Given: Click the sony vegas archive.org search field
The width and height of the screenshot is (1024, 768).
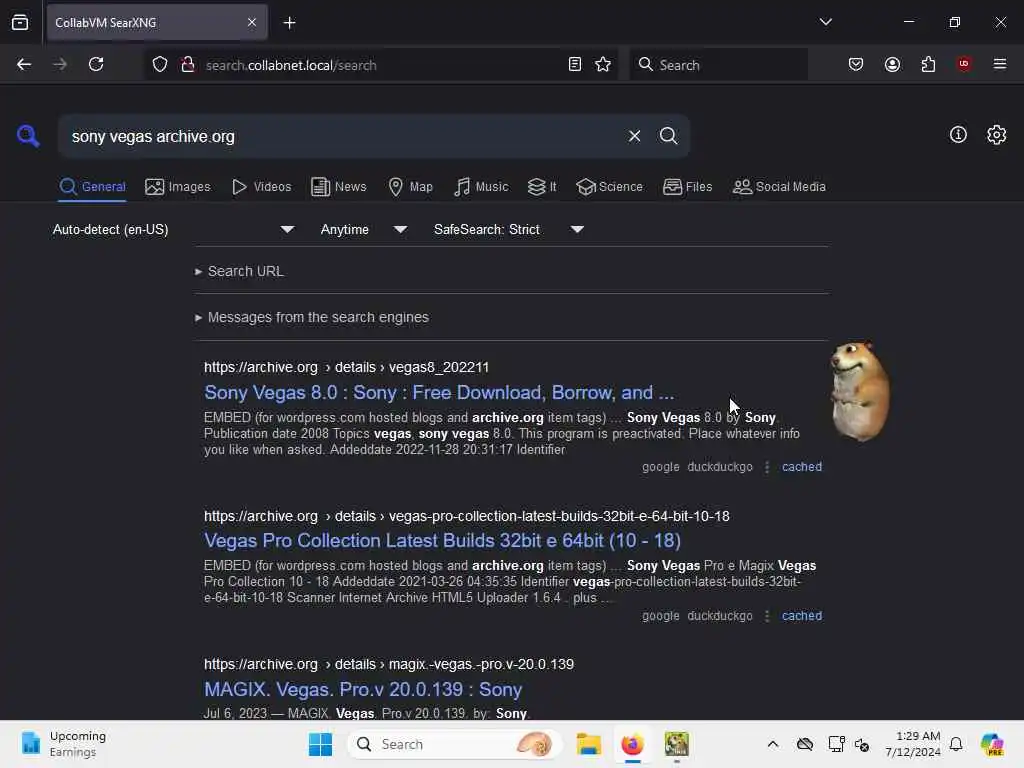Looking at the screenshot, I should coord(340,136).
